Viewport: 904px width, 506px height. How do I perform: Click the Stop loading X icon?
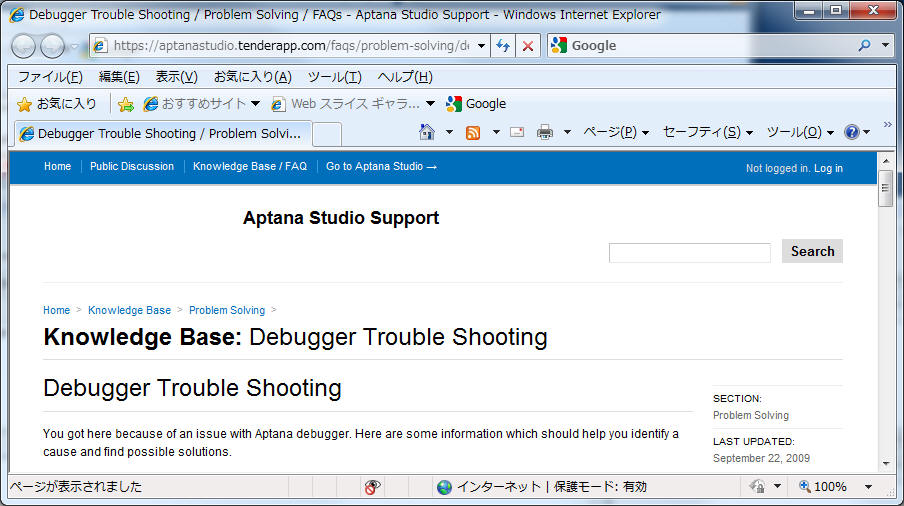click(x=528, y=46)
